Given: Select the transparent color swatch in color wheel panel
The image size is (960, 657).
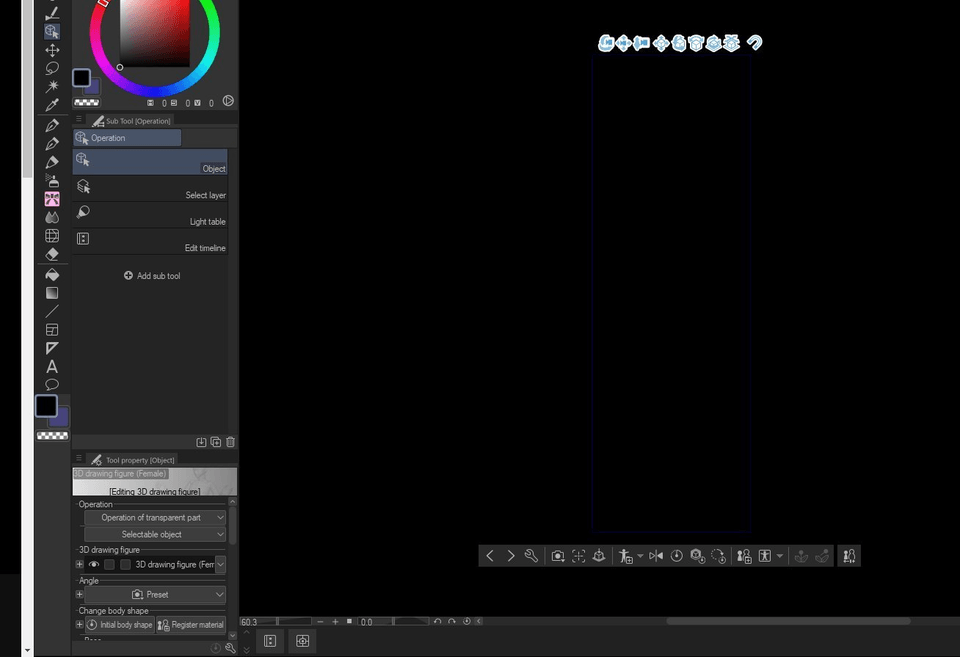Looking at the screenshot, I should (86, 103).
